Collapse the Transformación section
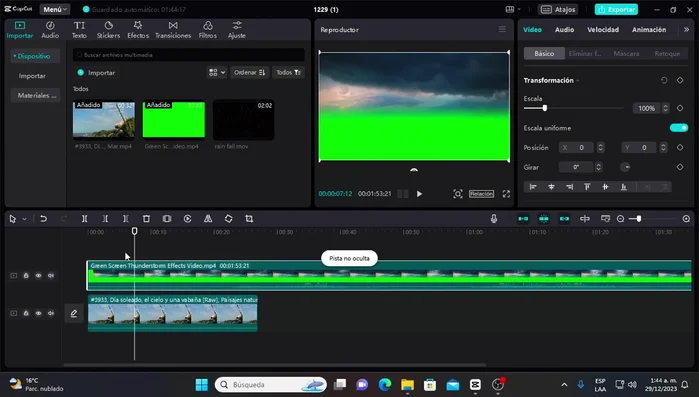Image resolution: width=699 pixels, height=397 pixels. point(578,81)
